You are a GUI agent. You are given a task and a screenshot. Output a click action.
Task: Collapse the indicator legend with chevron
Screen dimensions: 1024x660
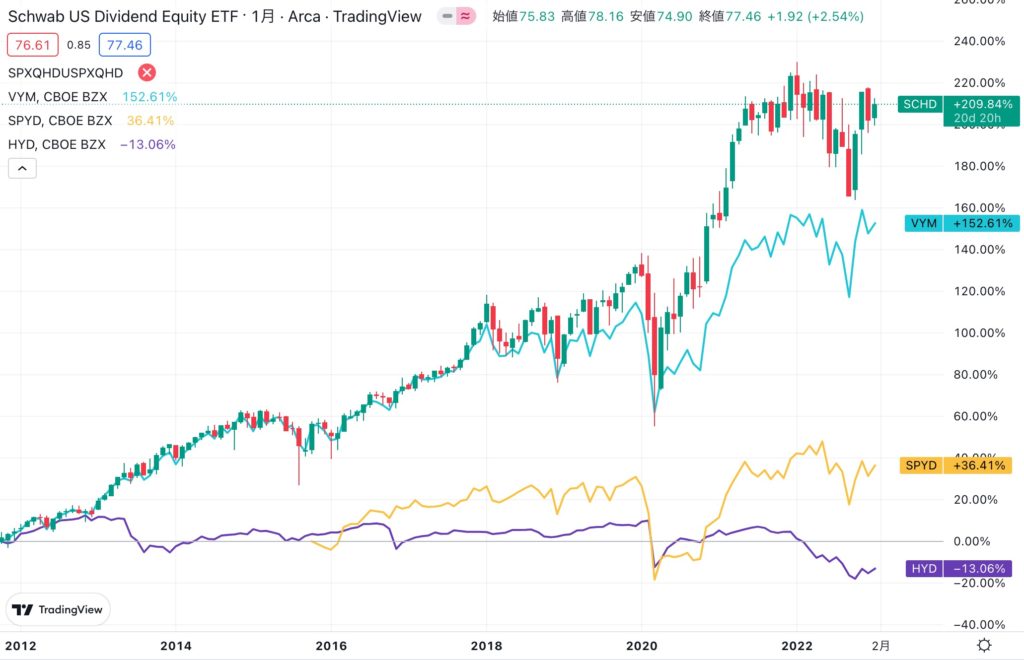(22, 169)
